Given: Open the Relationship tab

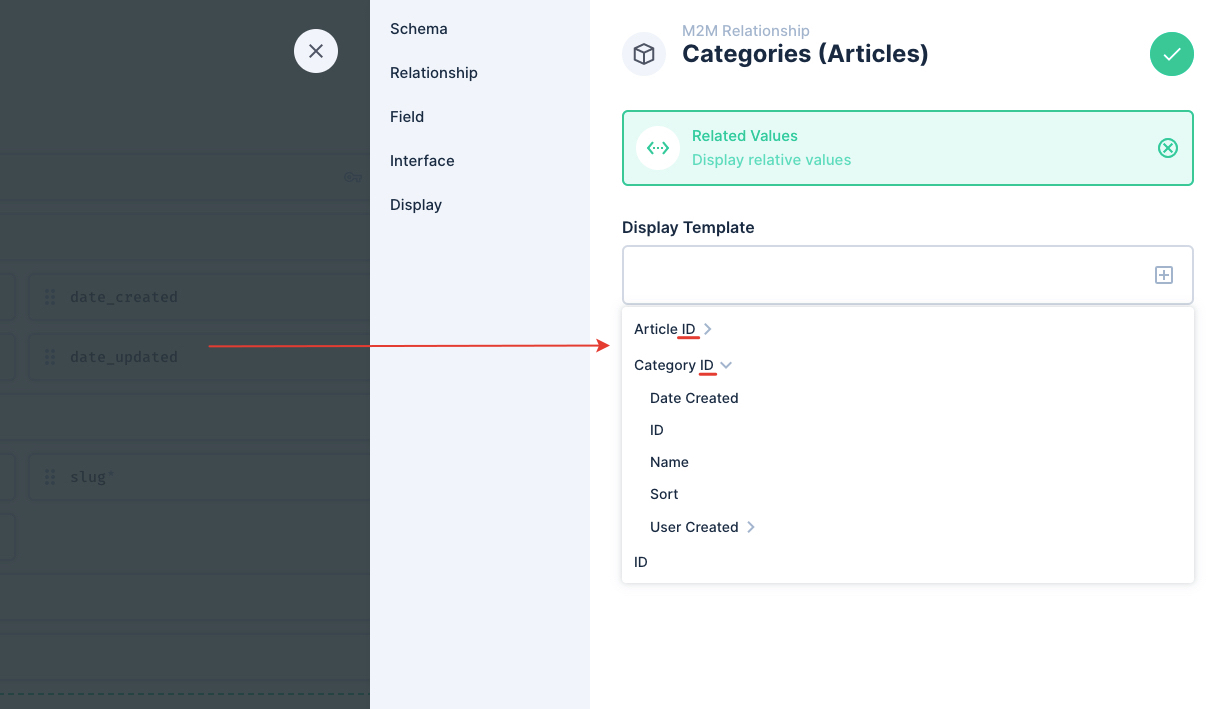Looking at the screenshot, I should 434,73.
